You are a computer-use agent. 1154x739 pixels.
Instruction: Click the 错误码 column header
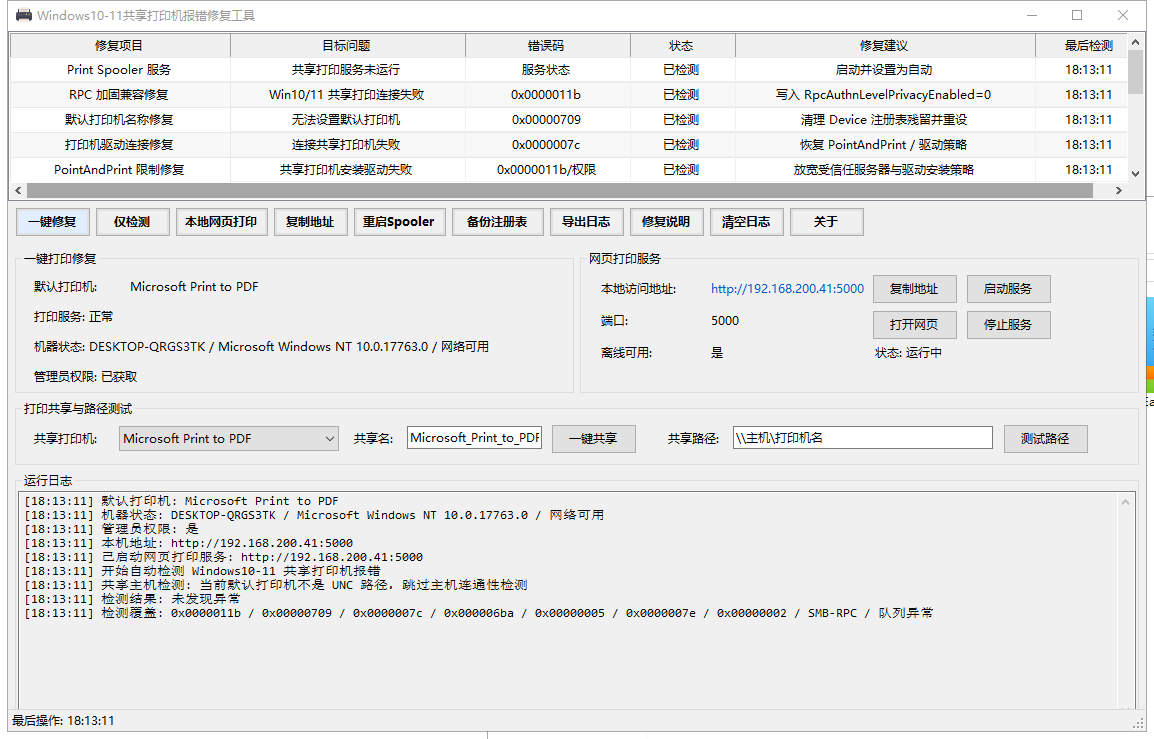coord(546,46)
